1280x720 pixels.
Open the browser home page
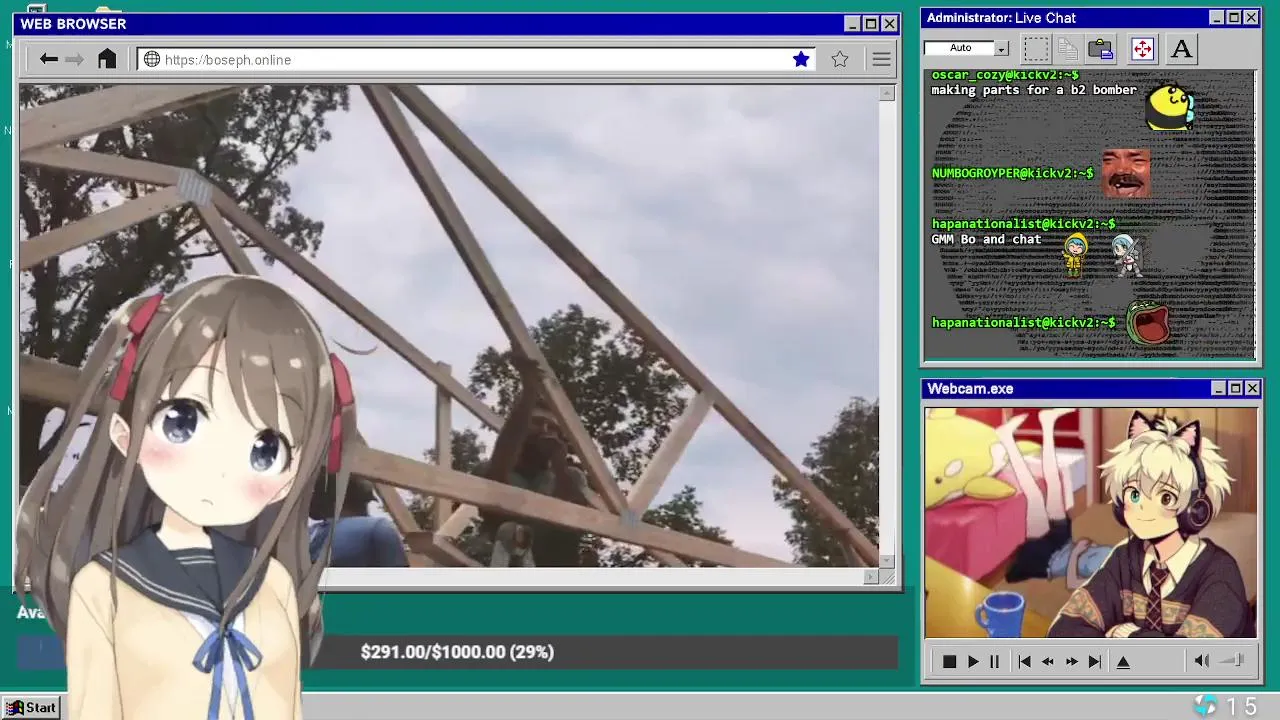point(107,60)
